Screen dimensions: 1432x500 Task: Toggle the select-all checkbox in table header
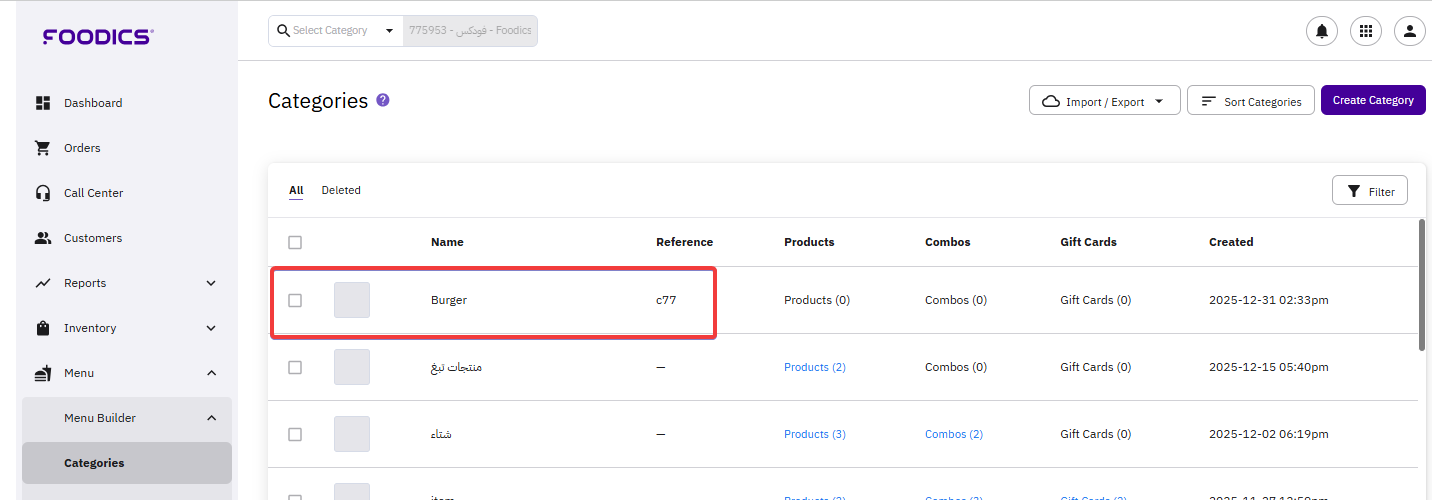tap(295, 242)
